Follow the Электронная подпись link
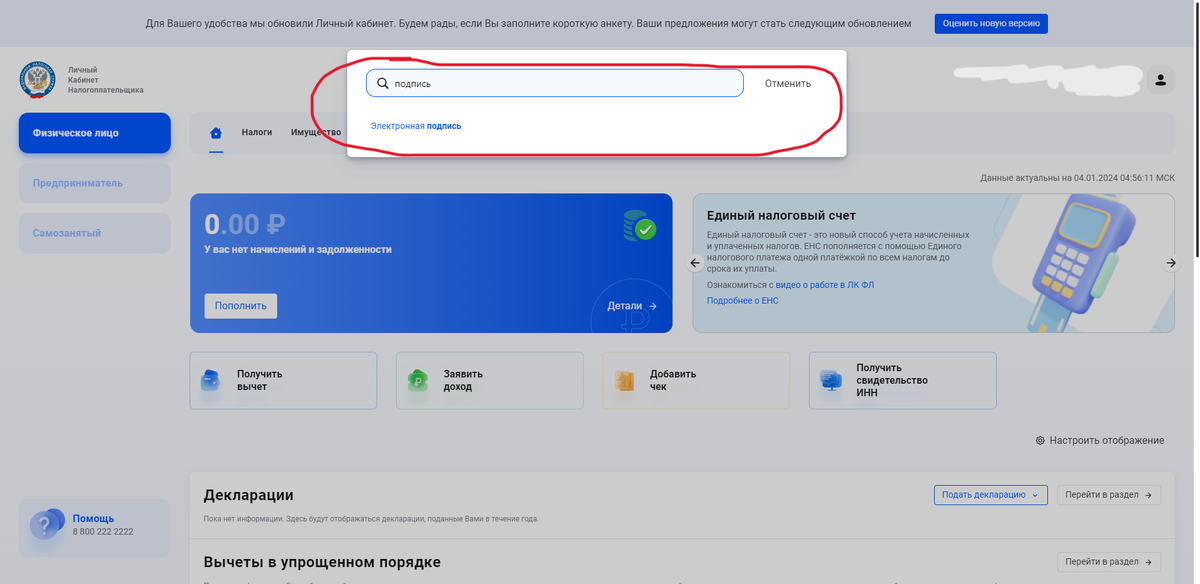This screenshot has width=1200, height=584. coord(415,126)
